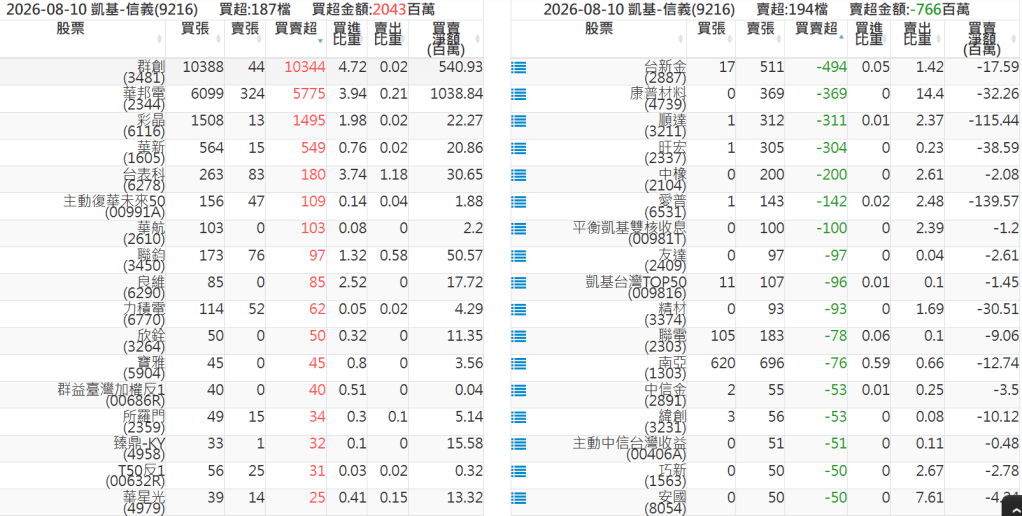Viewport: 1022px width, 516px height.
Task: Sort buy-side table by 賣出比重 column
Action: [x=388, y=39]
